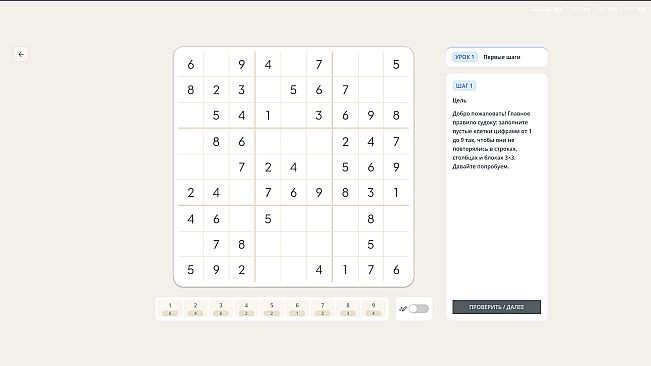Click the ПРОВЕРИТЬ / ДАЛЕЕ button
Viewport: 651px width, 366px height.
497,307
